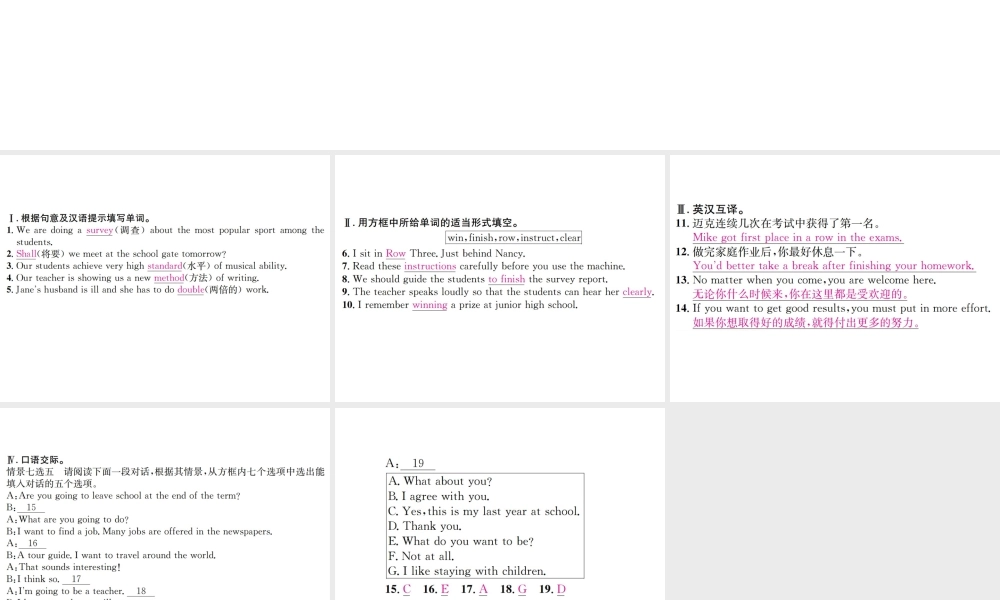1000x600 pixels.
Task: Click the answer key entry '17. A'
Action: (x=474, y=590)
